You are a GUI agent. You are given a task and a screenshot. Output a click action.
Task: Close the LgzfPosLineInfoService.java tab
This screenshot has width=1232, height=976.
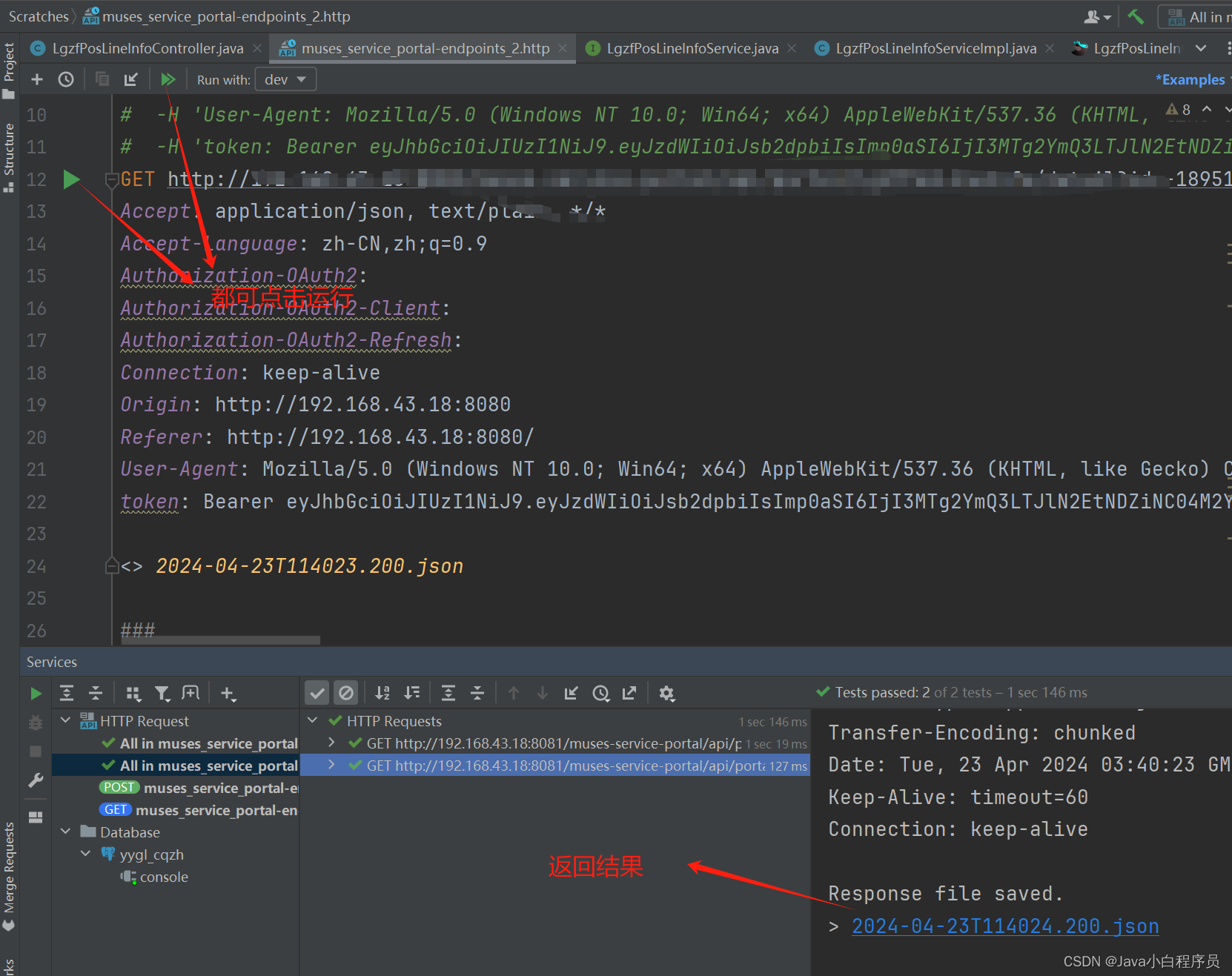coord(792,48)
